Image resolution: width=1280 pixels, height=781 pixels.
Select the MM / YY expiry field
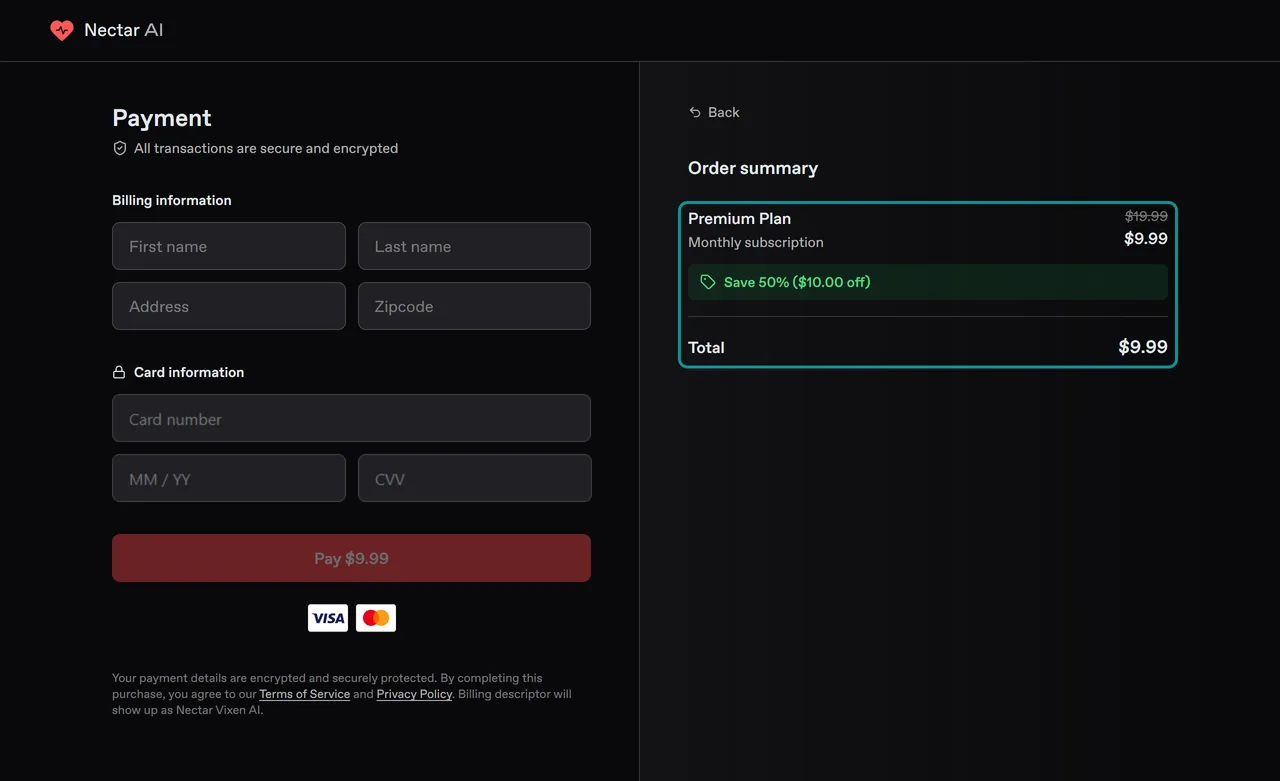click(x=229, y=478)
